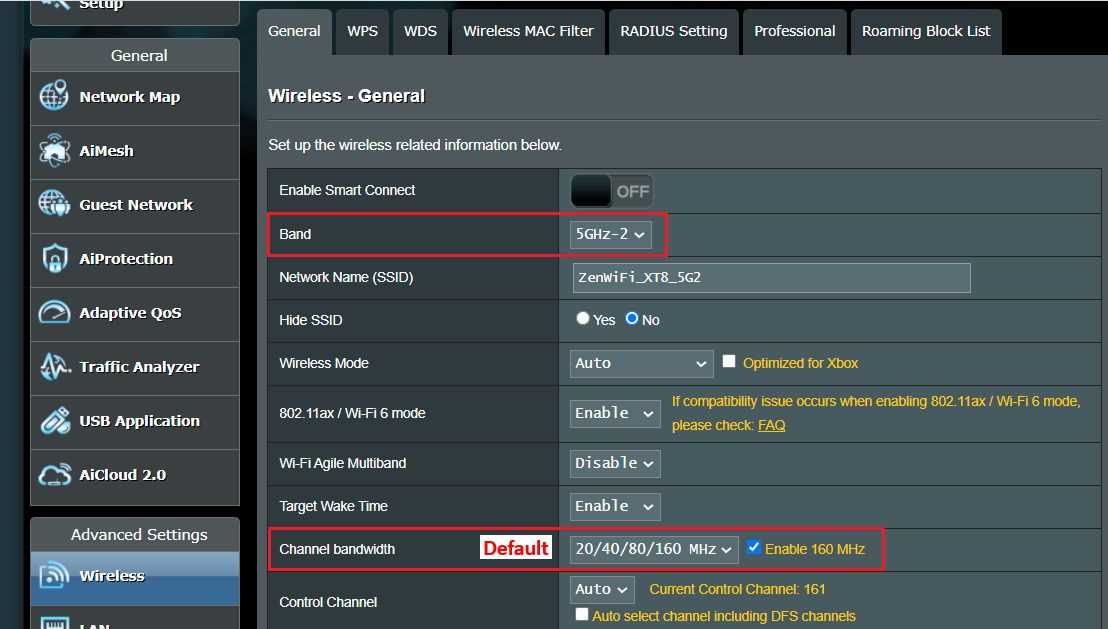Screen dimensions: 1108x629
Task: Switch to the WPS tab
Action: (x=363, y=32)
